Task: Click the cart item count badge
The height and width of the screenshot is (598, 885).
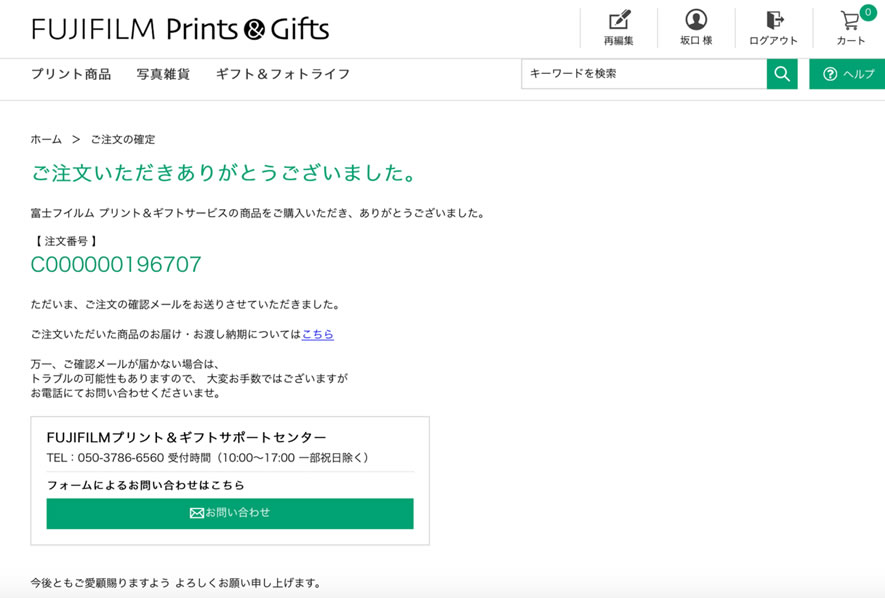Action: tap(868, 12)
